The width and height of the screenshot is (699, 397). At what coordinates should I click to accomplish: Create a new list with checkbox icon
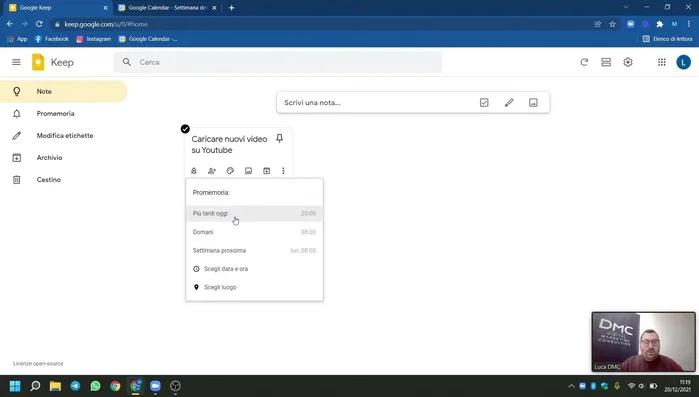484,102
